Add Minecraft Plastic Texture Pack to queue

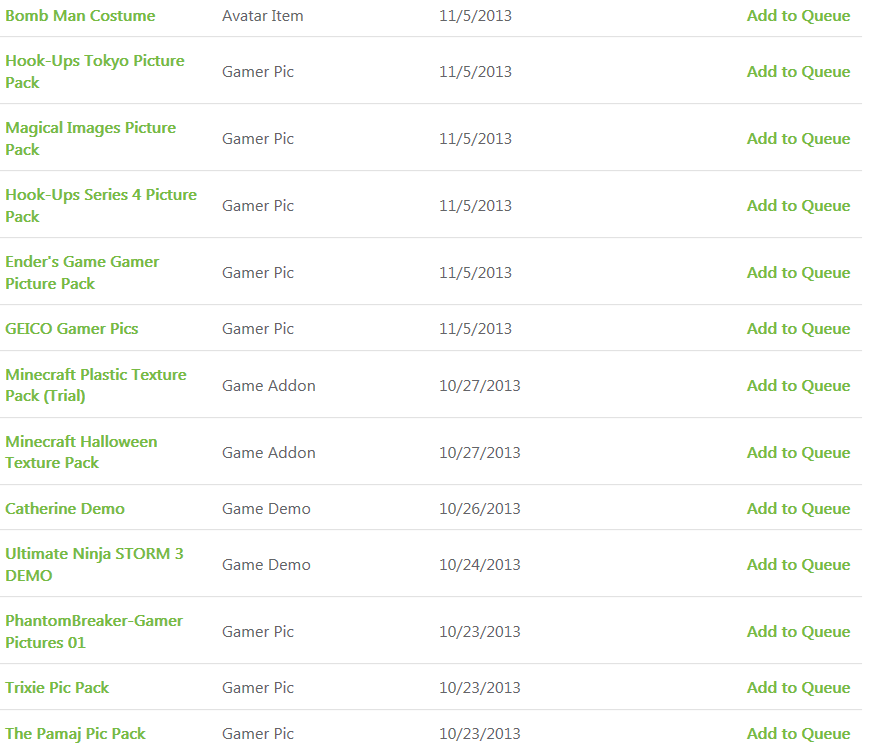[x=798, y=385]
